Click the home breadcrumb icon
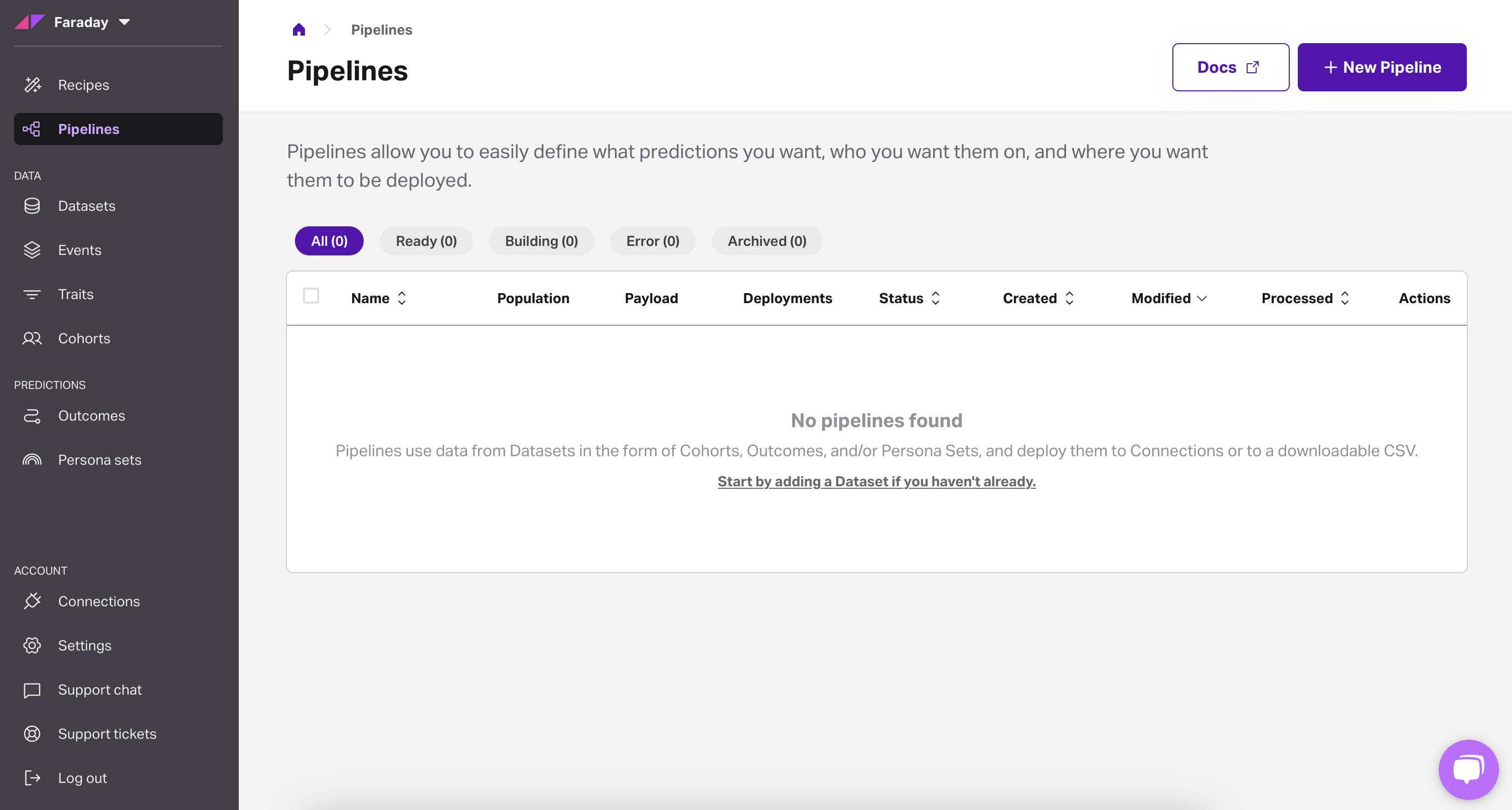 (x=299, y=30)
